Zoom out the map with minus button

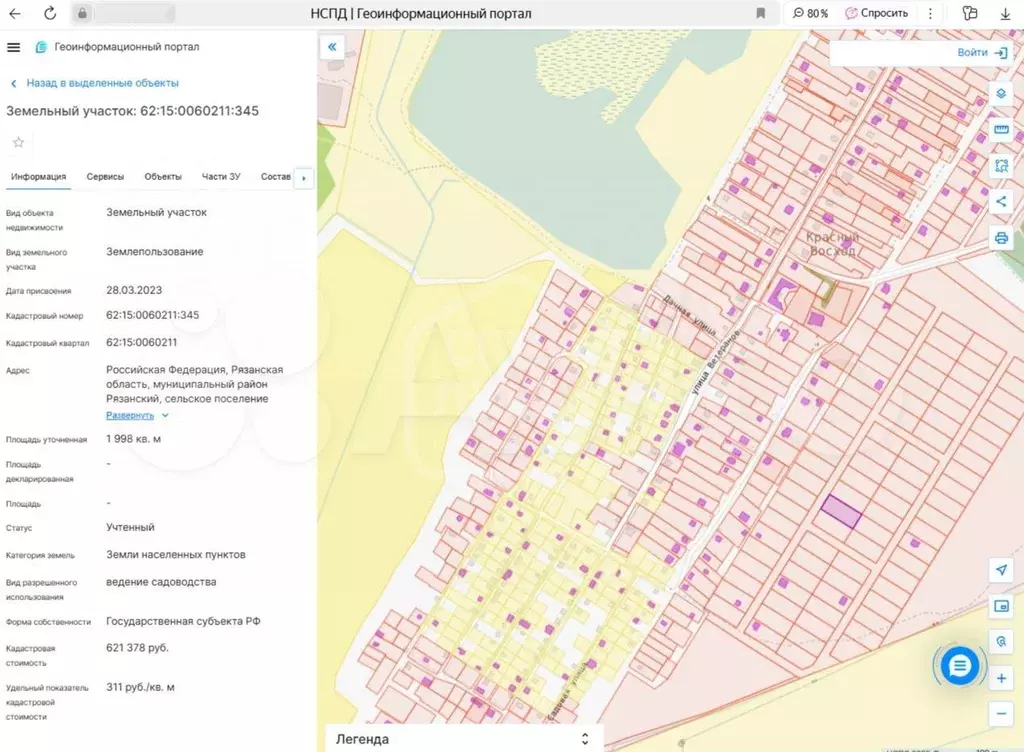1001,713
